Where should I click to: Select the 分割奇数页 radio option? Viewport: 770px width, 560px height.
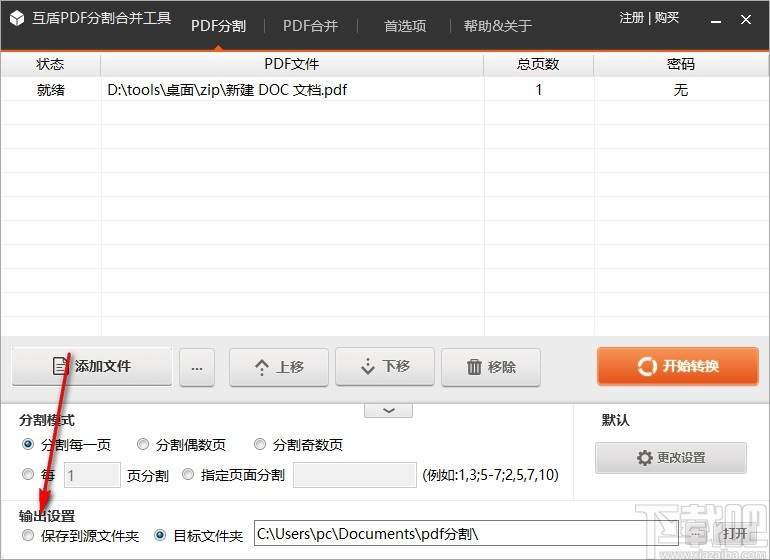[x=260, y=445]
